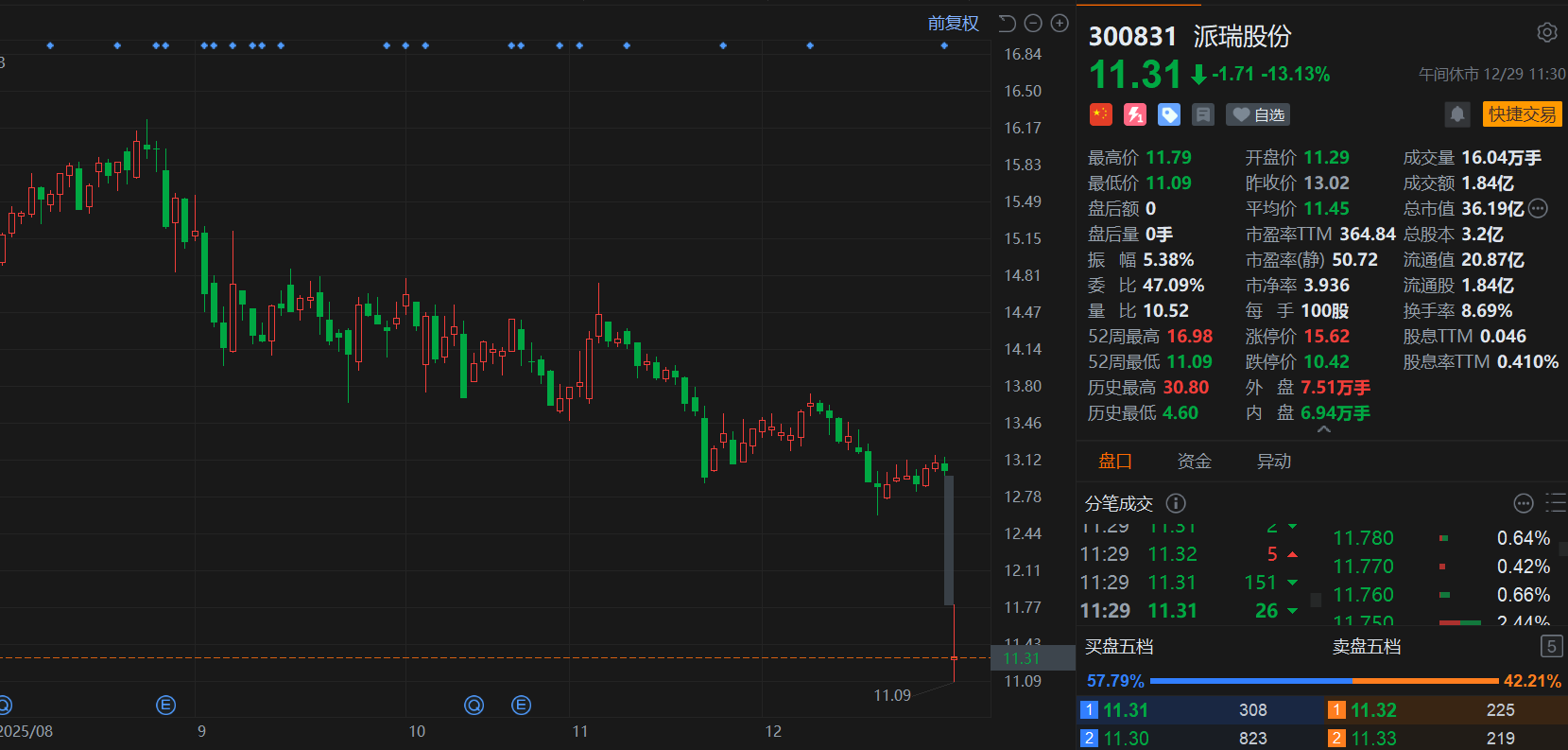Expand 总市值 details via ellipsis icon

1538,209
